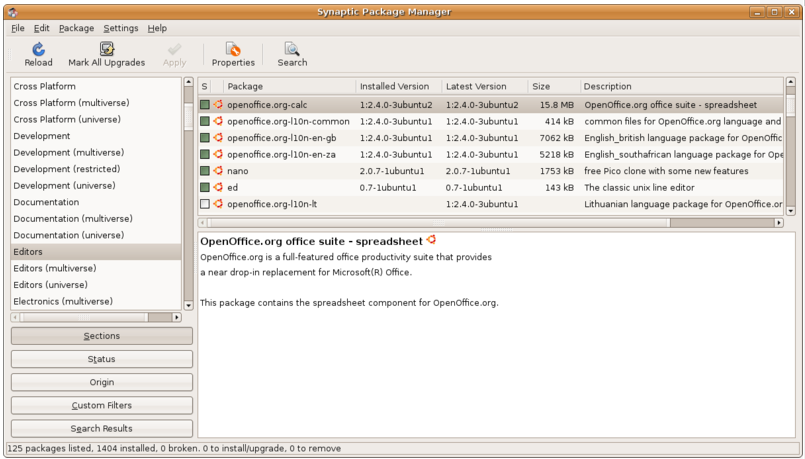Open the Settings menu
805x459 pixels.
click(121, 28)
